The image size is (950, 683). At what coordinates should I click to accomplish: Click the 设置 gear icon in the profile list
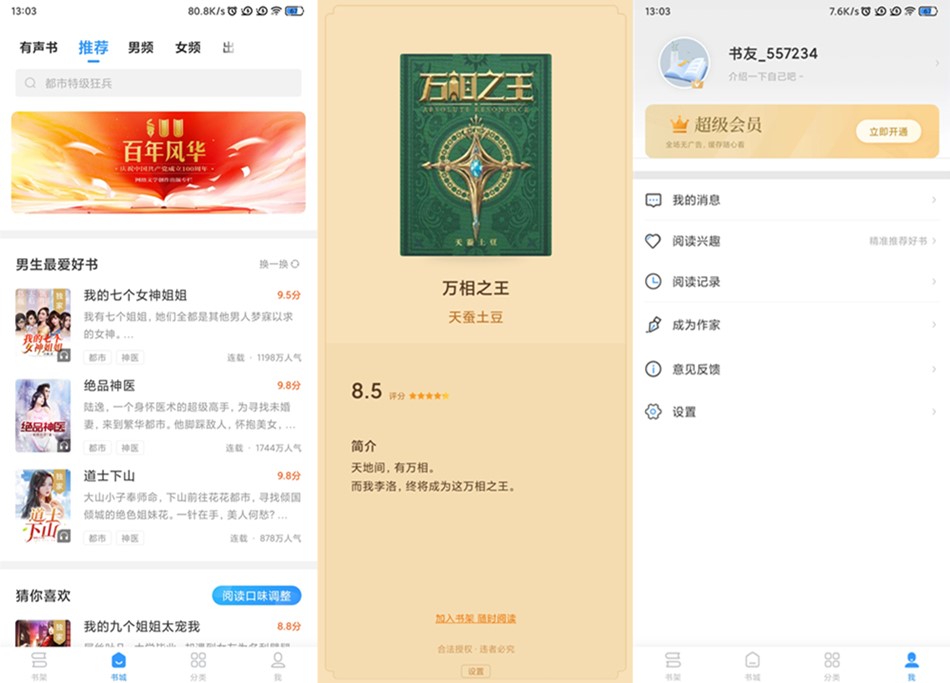pyautogui.click(x=653, y=412)
